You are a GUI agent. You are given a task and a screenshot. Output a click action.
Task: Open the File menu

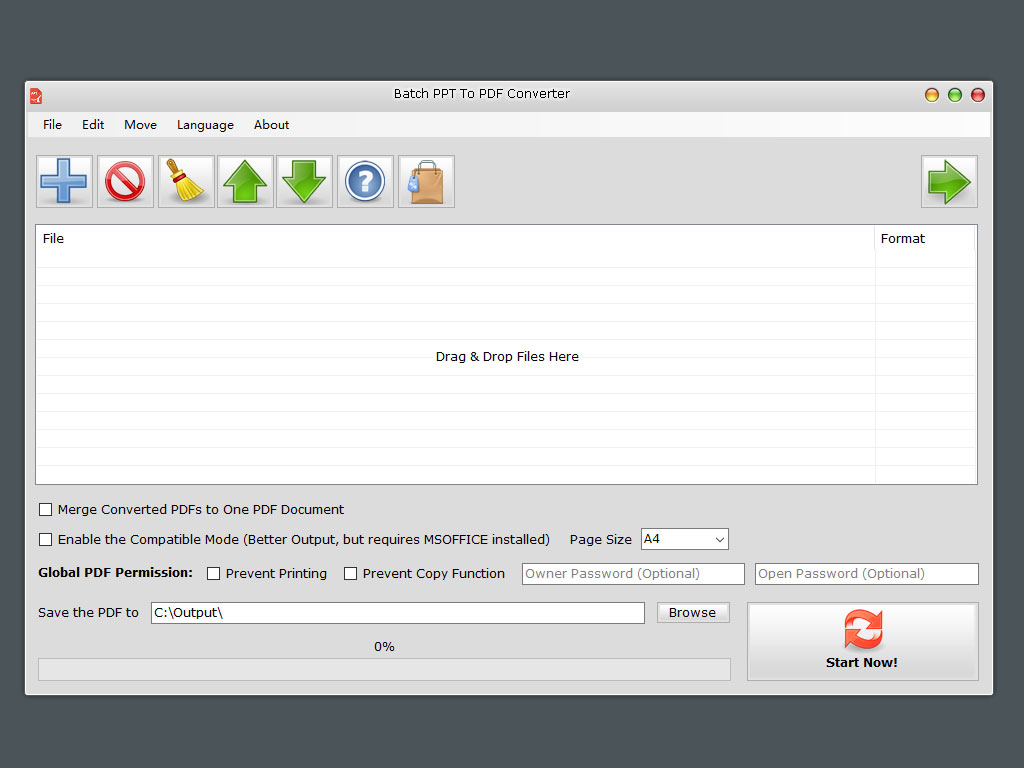(52, 125)
